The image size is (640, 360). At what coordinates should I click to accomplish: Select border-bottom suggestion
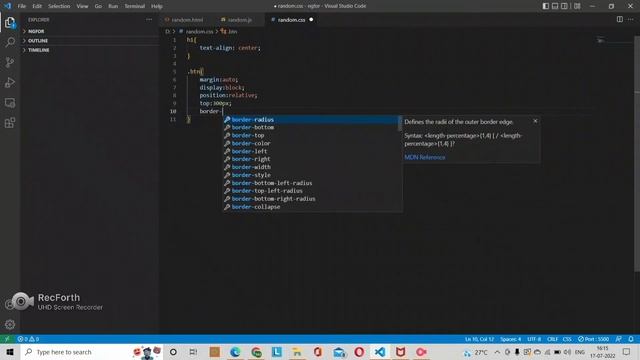(311, 127)
